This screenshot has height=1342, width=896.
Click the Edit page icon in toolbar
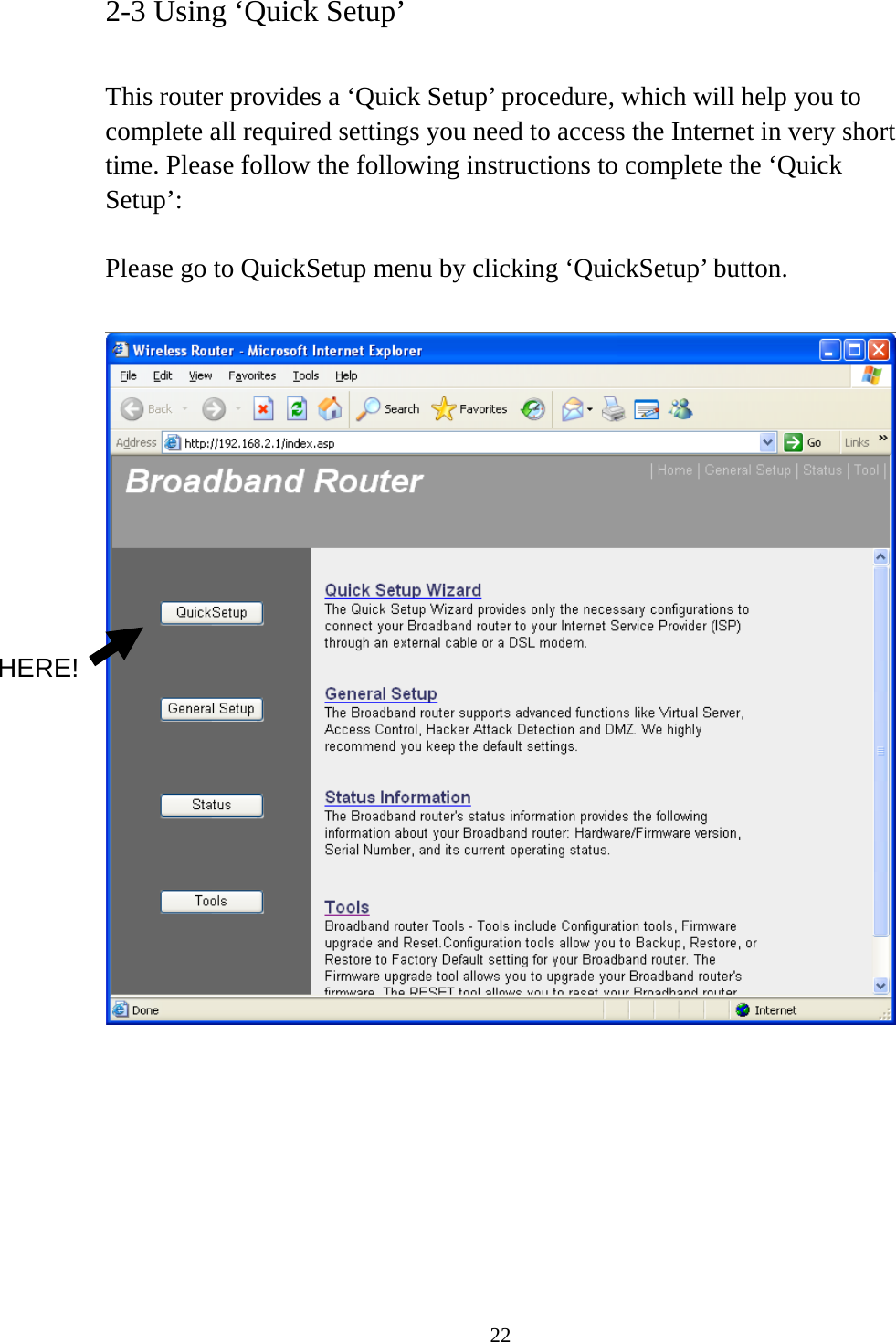pyautogui.click(x=647, y=409)
